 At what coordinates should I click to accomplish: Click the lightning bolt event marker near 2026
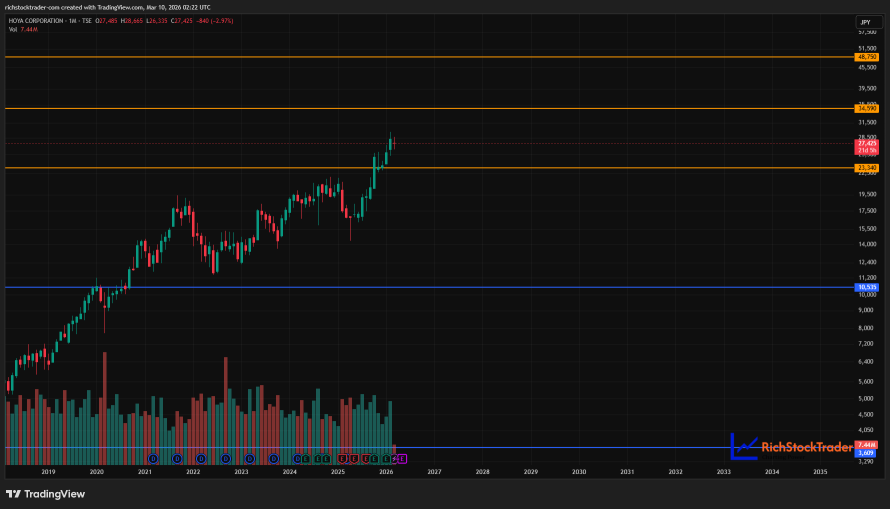pyautogui.click(x=394, y=458)
